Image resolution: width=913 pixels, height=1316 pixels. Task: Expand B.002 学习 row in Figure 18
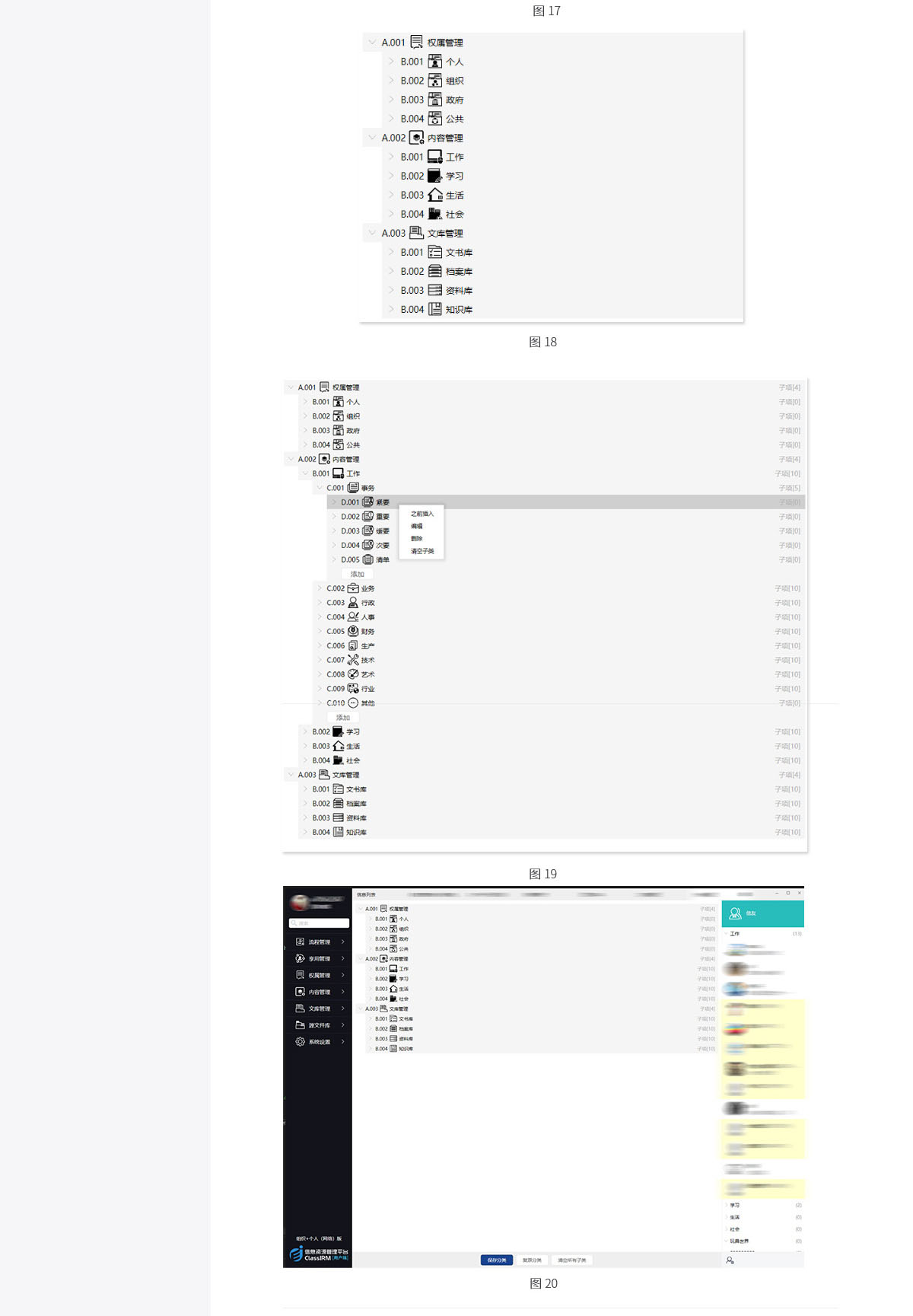(391, 176)
